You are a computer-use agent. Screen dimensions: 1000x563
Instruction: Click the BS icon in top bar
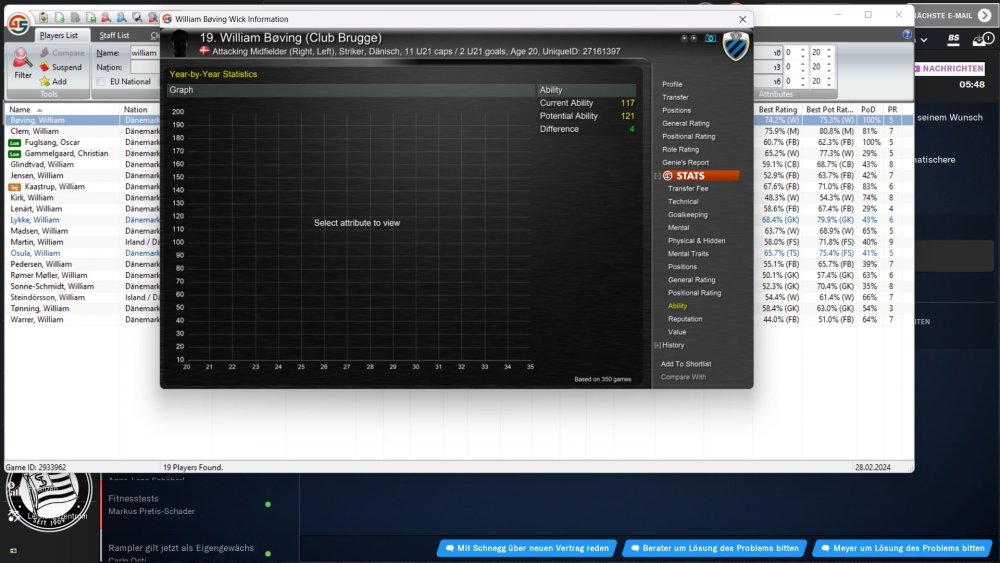pos(953,39)
